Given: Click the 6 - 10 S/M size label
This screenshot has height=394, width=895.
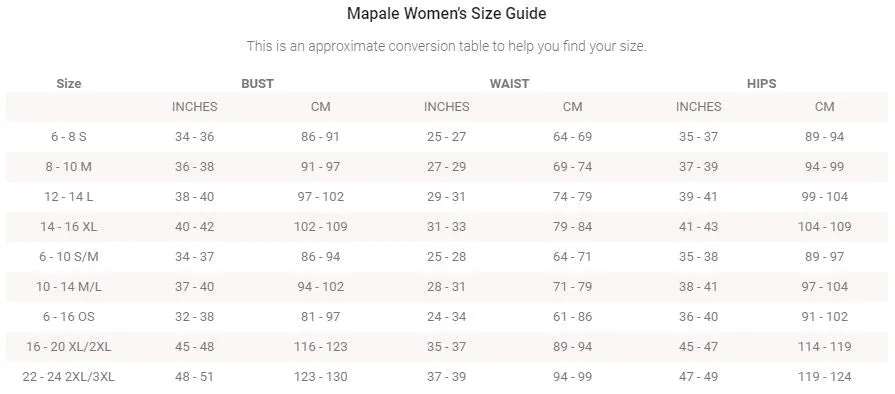Looking at the screenshot, I should [68, 257].
